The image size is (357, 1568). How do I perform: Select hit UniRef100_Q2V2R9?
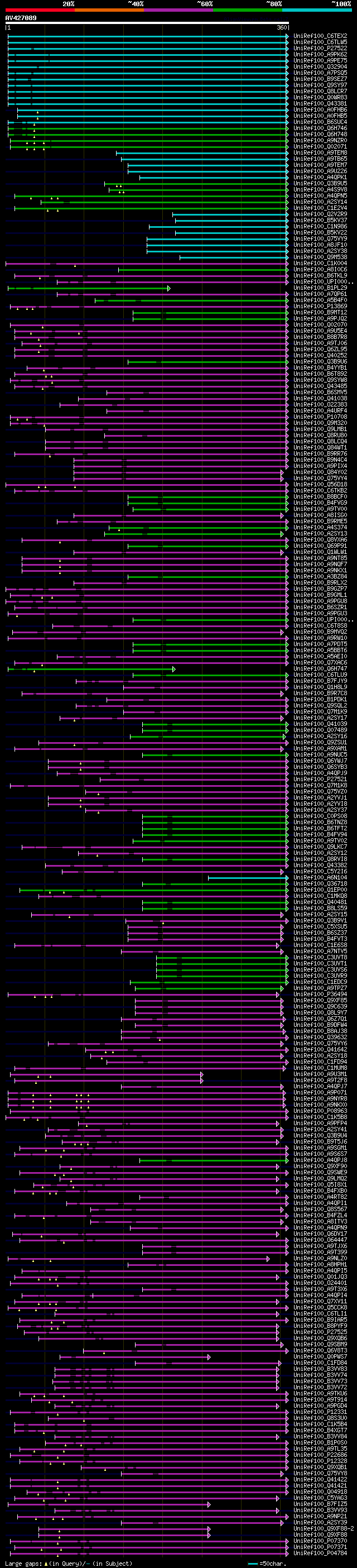(321, 214)
